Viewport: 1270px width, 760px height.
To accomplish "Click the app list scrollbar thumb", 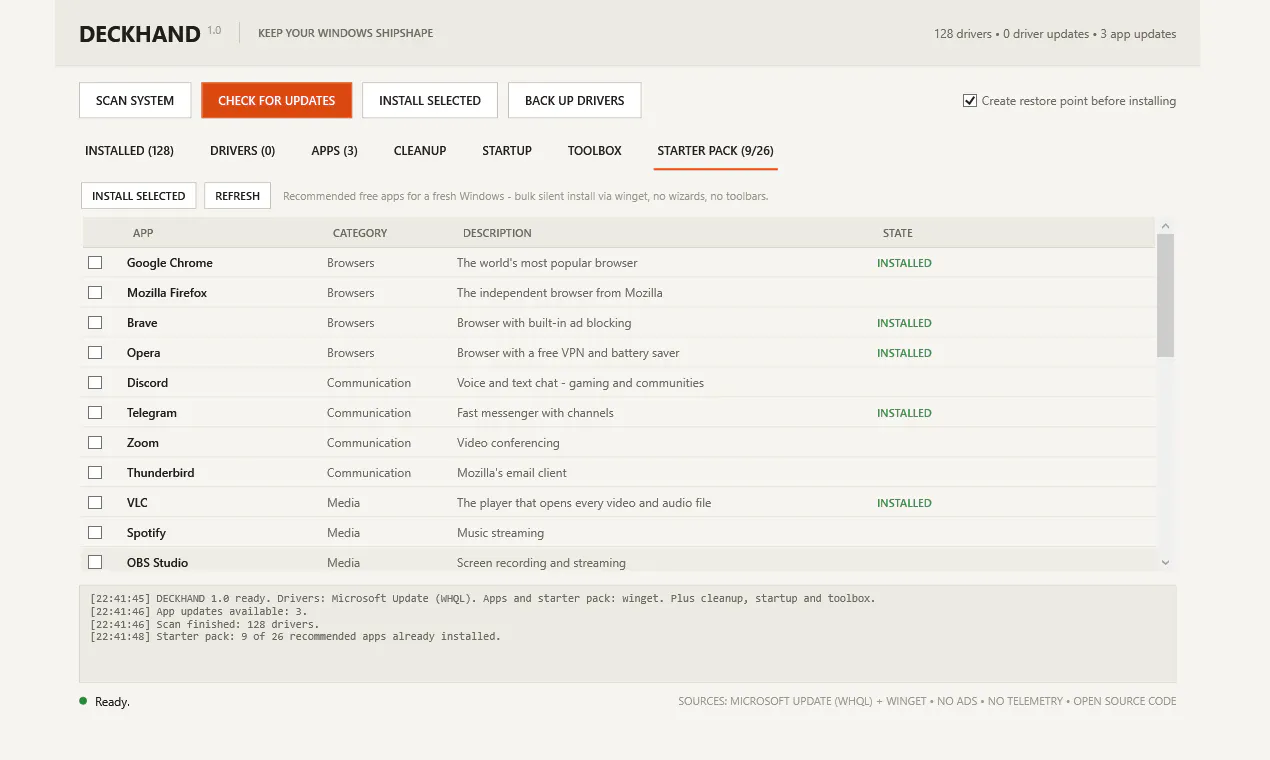I will coord(1166,296).
